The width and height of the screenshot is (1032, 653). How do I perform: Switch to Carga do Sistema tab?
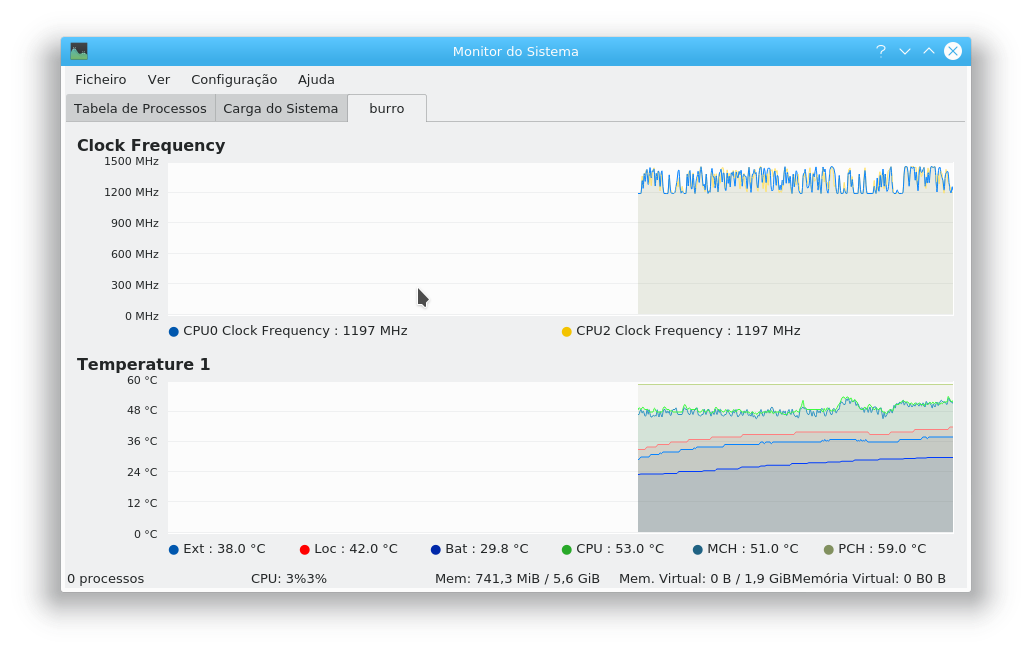(x=280, y=109)
